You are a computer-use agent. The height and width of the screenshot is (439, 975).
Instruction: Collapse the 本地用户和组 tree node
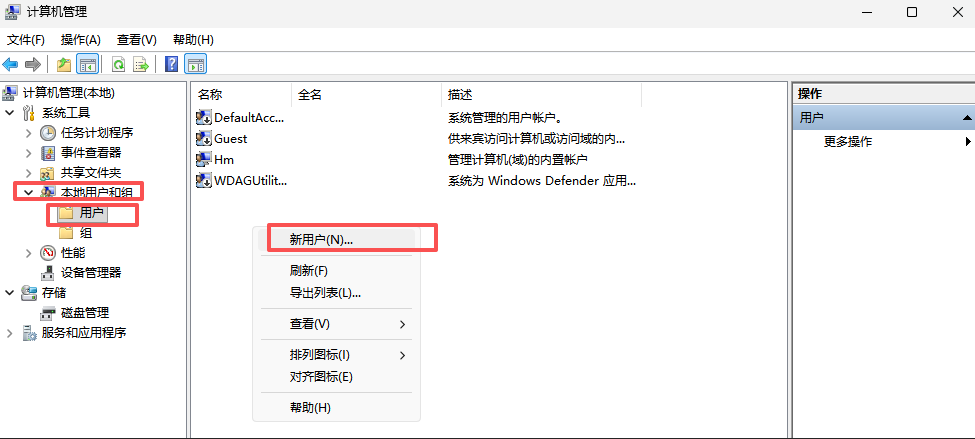click(x=28, y=192)
